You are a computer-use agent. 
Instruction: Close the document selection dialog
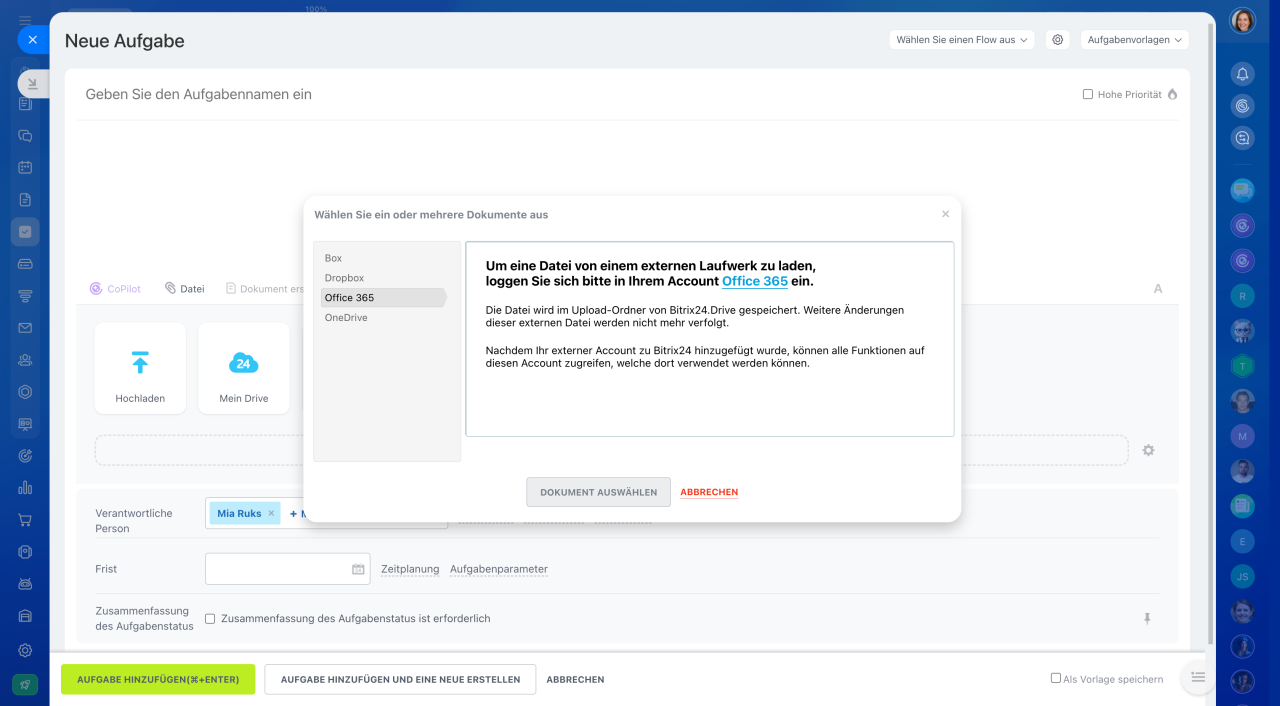tap(946, 214)
